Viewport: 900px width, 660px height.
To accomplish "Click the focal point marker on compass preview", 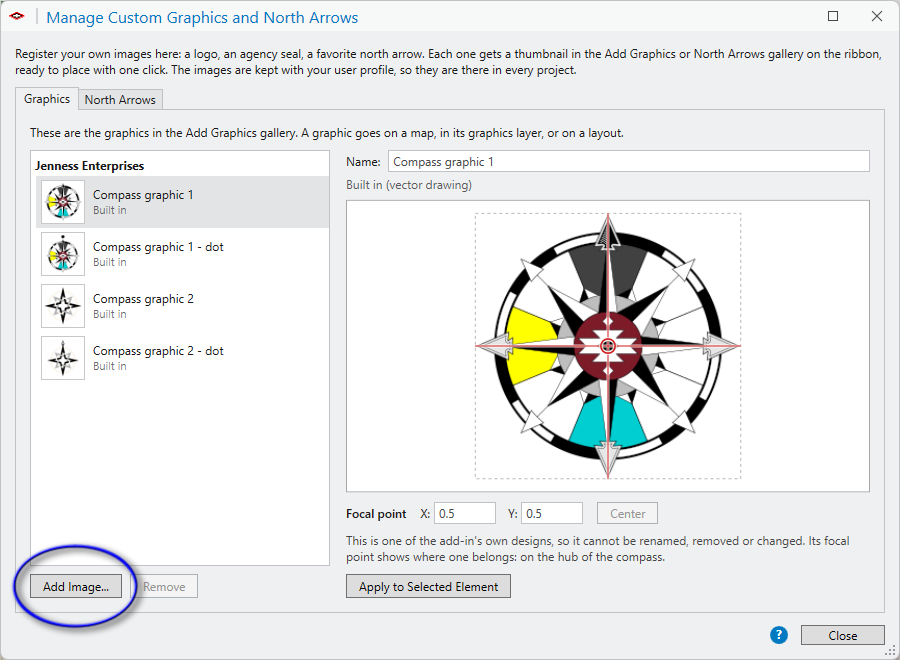I will (x=608, y=346).
